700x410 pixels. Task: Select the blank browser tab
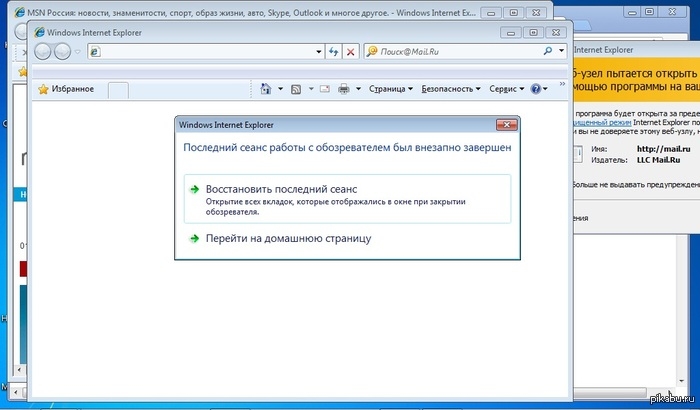(118, 90)
